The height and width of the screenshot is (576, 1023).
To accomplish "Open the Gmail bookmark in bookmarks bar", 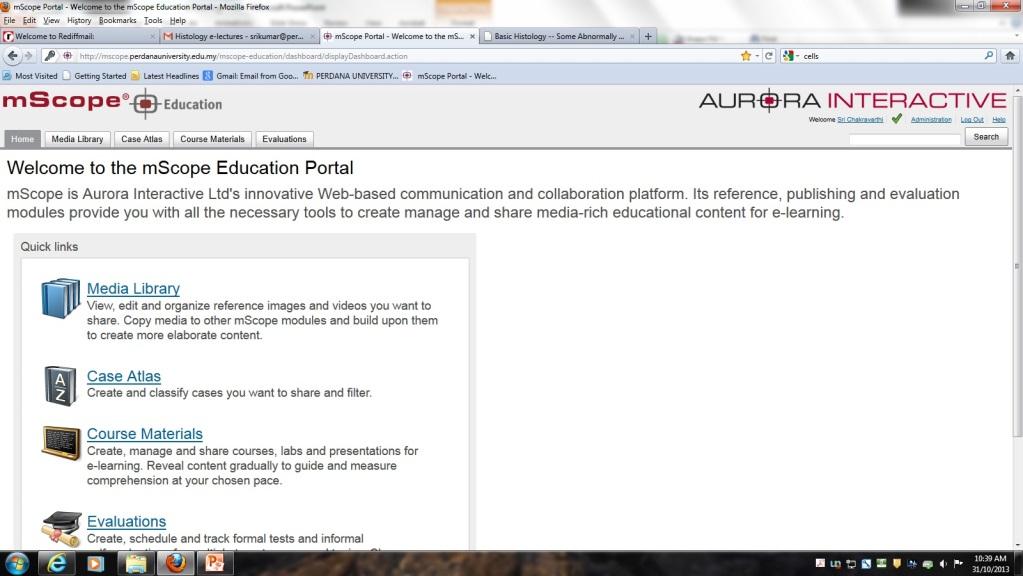I will coord(251,76).
